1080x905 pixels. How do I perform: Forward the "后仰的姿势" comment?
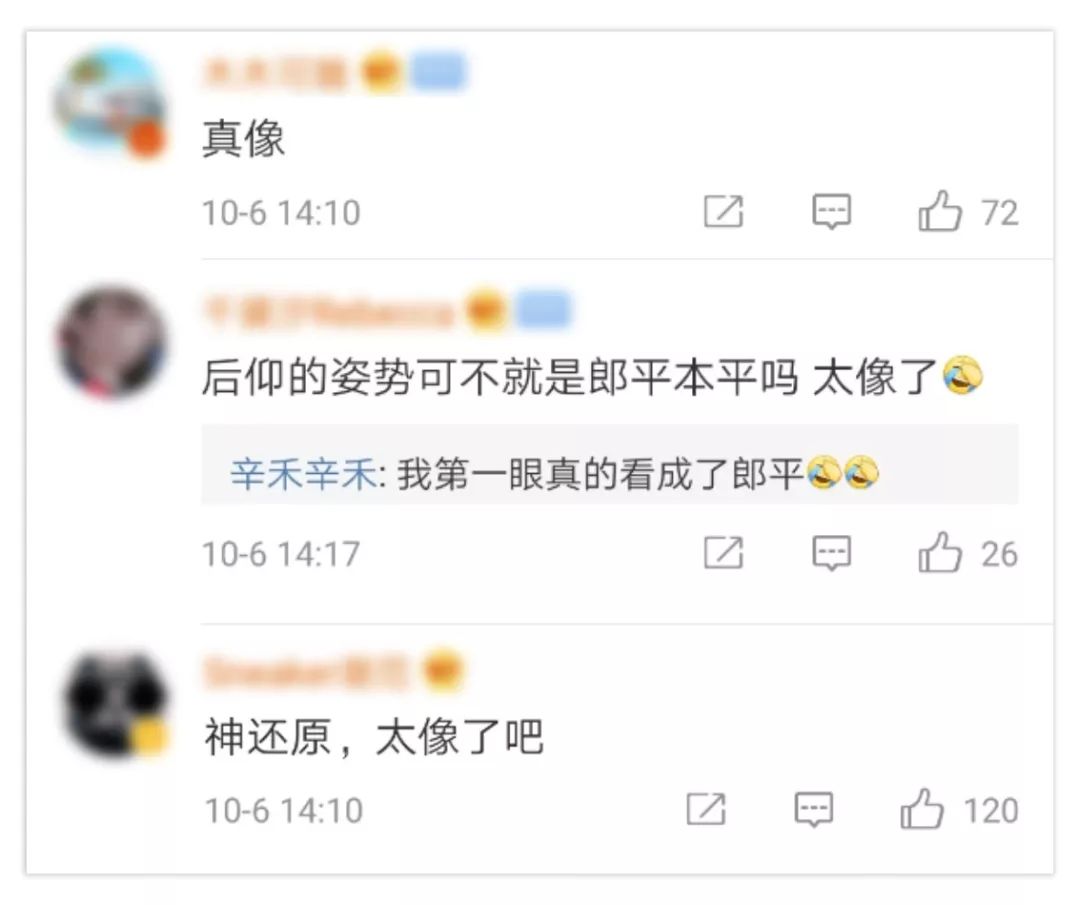click(x=723, y=552)
